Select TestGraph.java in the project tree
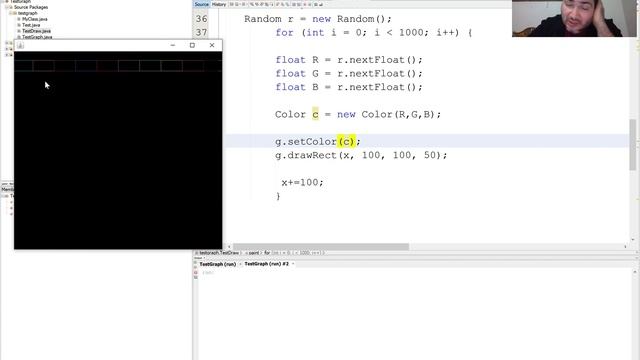The image size is (640, 360). click(37, 37)
